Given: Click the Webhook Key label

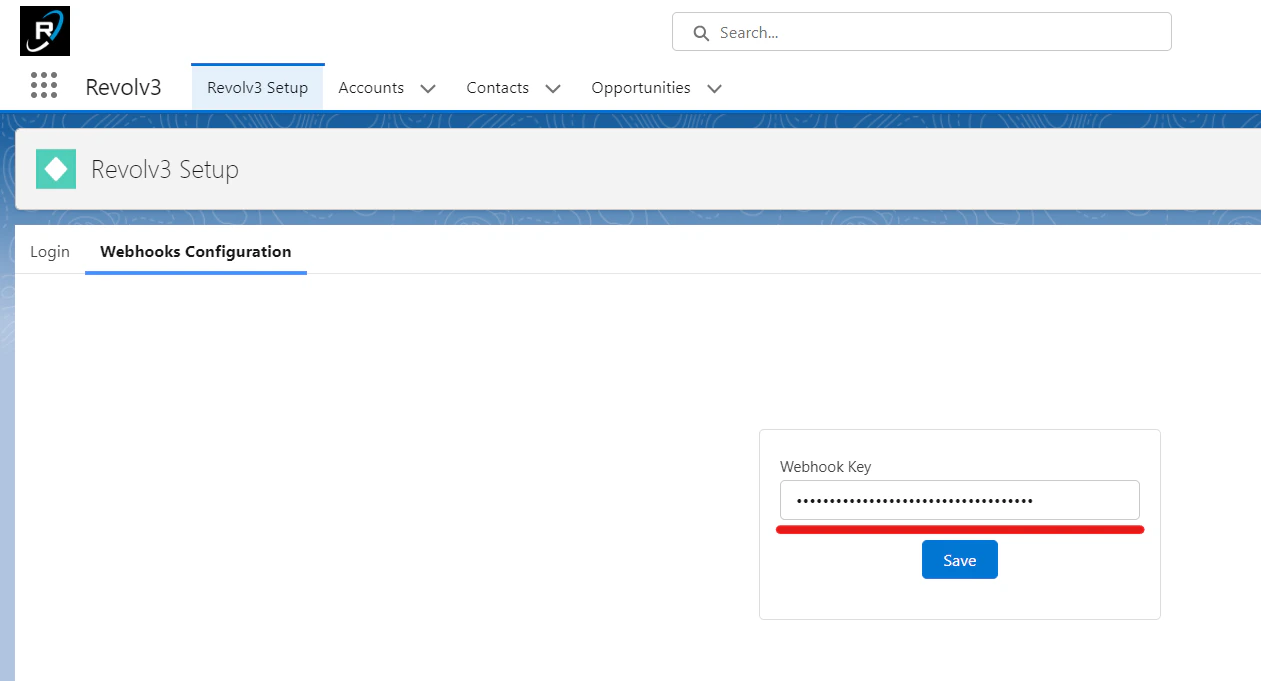Looking at the screenshot, I should pos(826,467).
